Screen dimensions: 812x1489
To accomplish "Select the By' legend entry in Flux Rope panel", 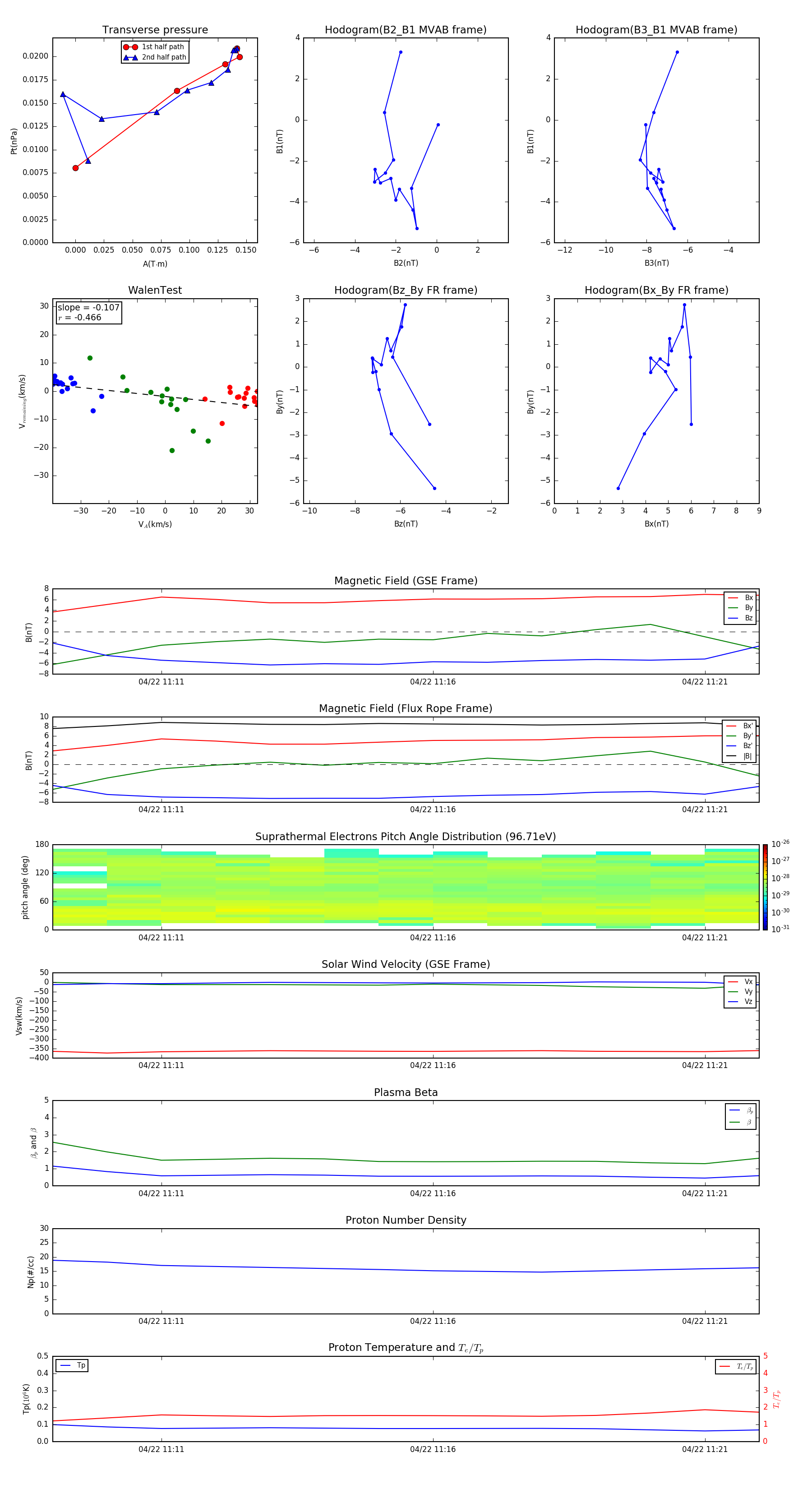I will (x=740, y=736).
